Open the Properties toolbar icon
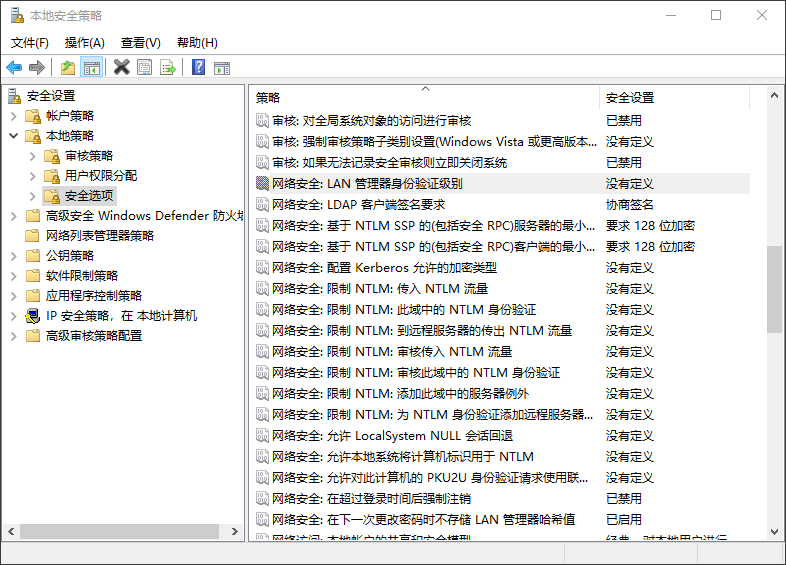786x565 pixels. [144, 67]
